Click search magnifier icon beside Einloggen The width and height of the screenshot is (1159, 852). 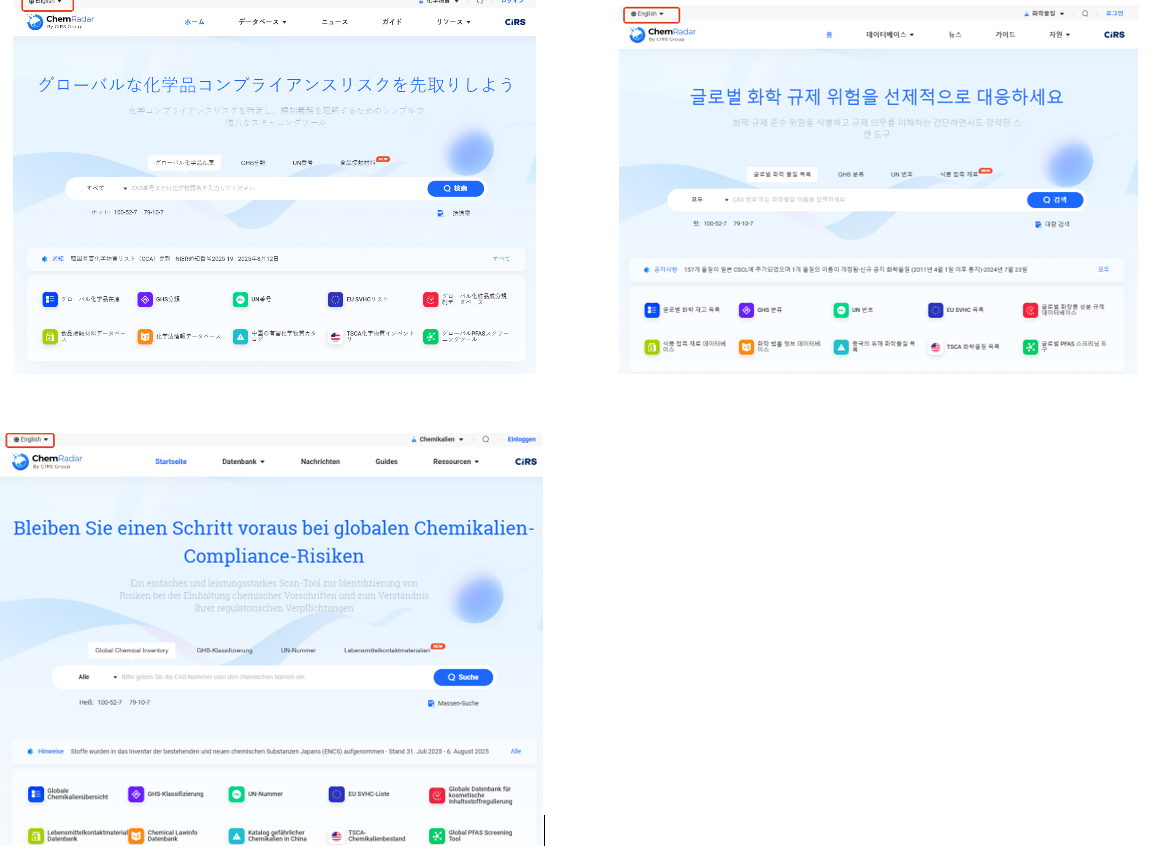tap(485, 439)
